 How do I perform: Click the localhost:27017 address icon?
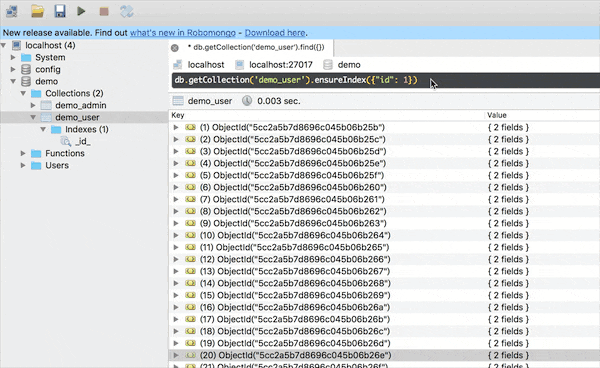pyautogui.click(x=240, y=65)
